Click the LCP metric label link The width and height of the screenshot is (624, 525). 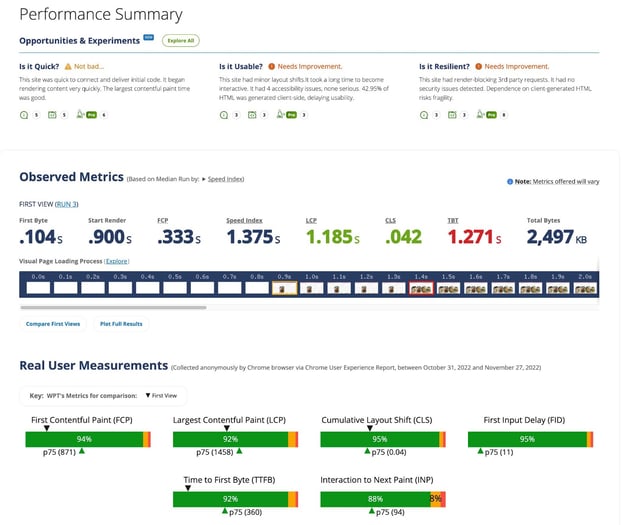point(313,219)
